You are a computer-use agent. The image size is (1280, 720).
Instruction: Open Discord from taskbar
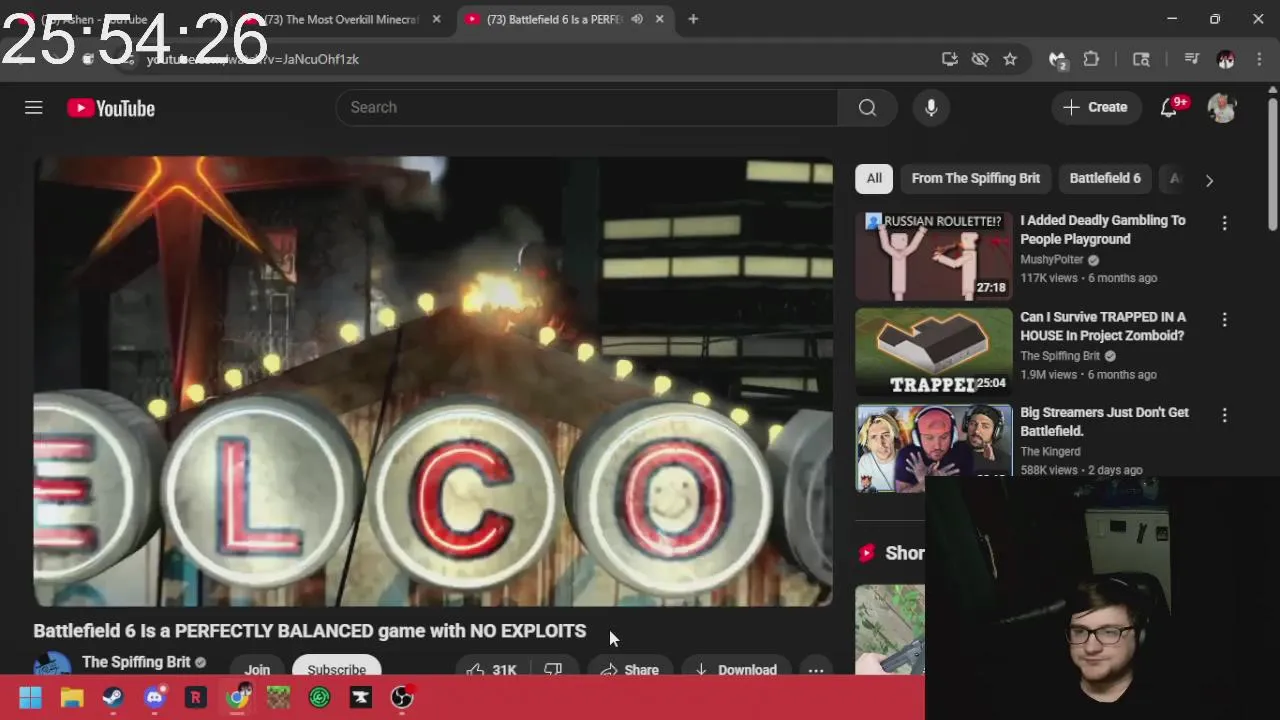154,698
